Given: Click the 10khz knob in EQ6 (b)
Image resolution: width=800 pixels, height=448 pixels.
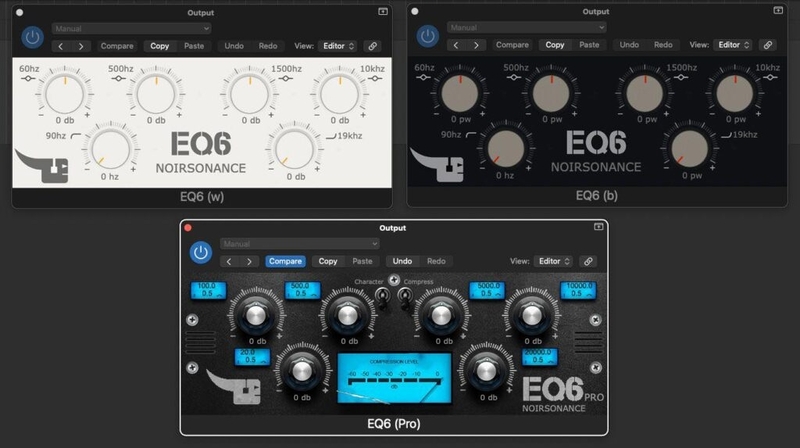Looking at the screenshot, I should (x=735, y=93).
